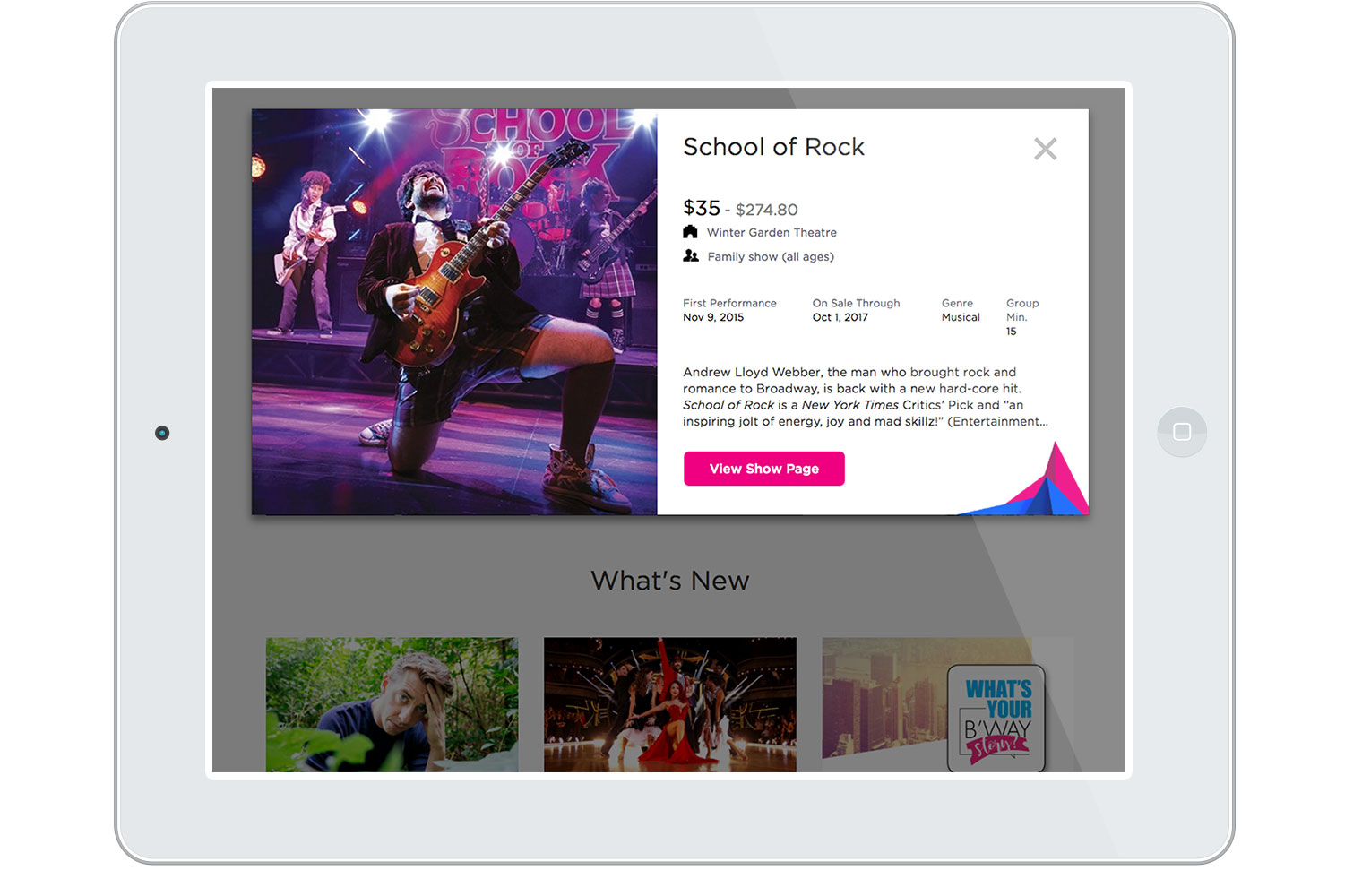Select the On Sale Through date
This screenshot has height=896, width=1362.
pos(840,317)
